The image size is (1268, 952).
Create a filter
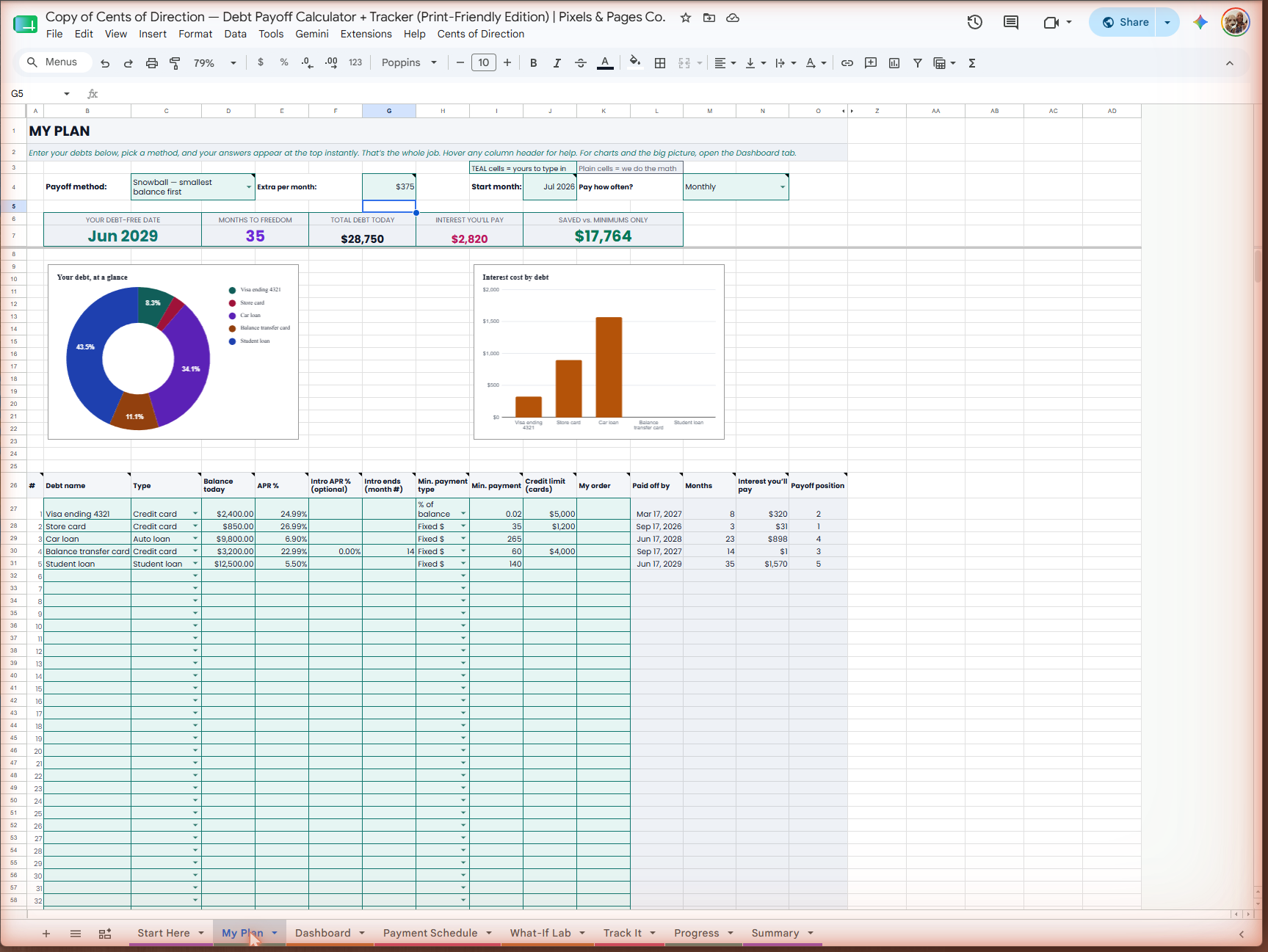(918, 63)
